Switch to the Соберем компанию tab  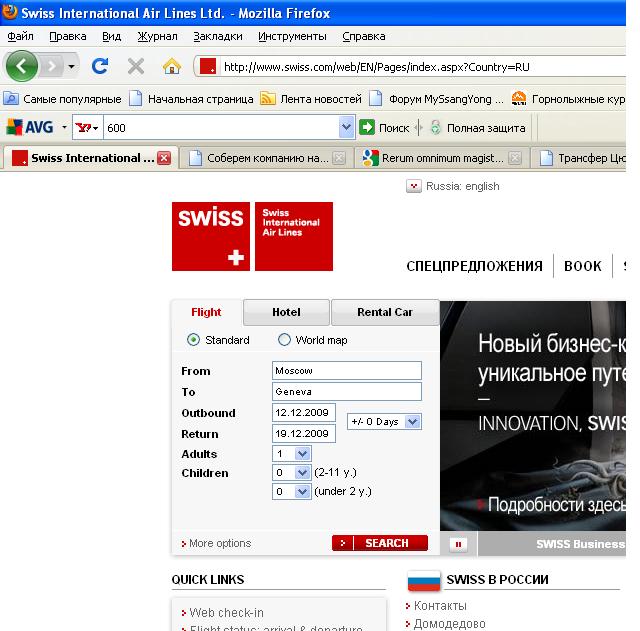coord(260,158)
